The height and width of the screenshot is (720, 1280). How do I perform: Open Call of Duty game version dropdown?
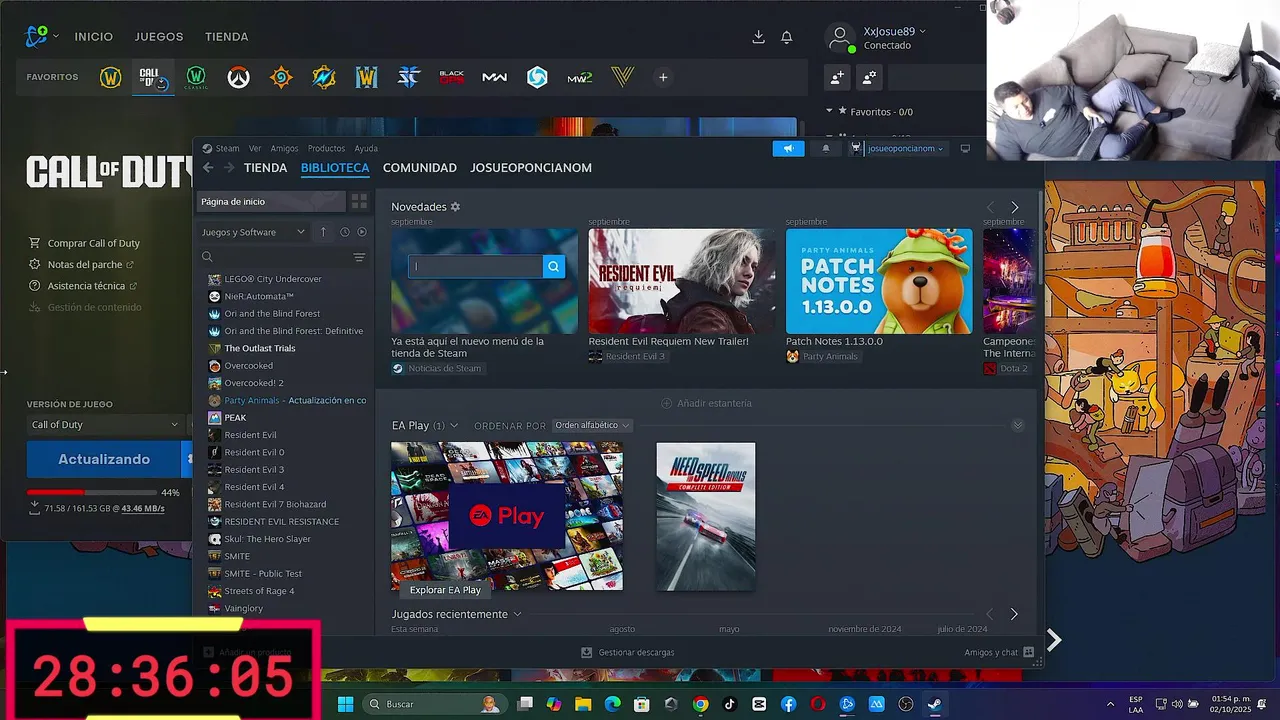(104, 425)
